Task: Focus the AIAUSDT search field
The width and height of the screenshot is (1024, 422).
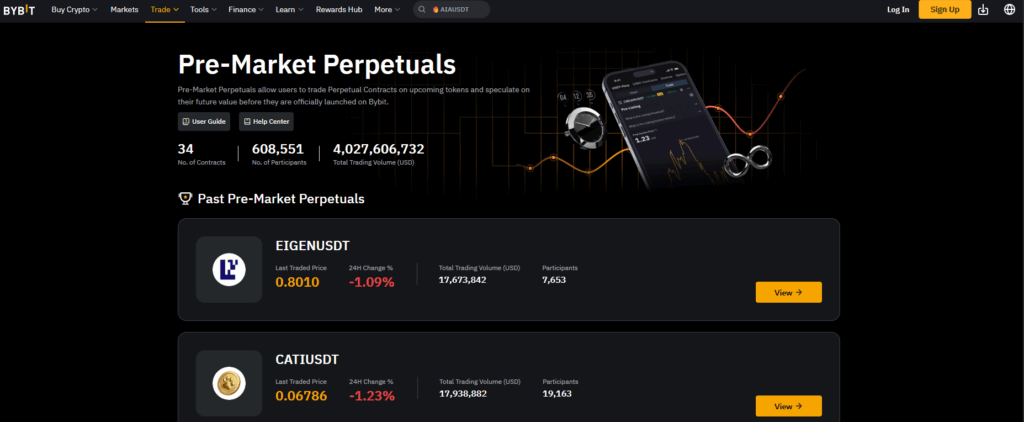Action: (460, 10)
